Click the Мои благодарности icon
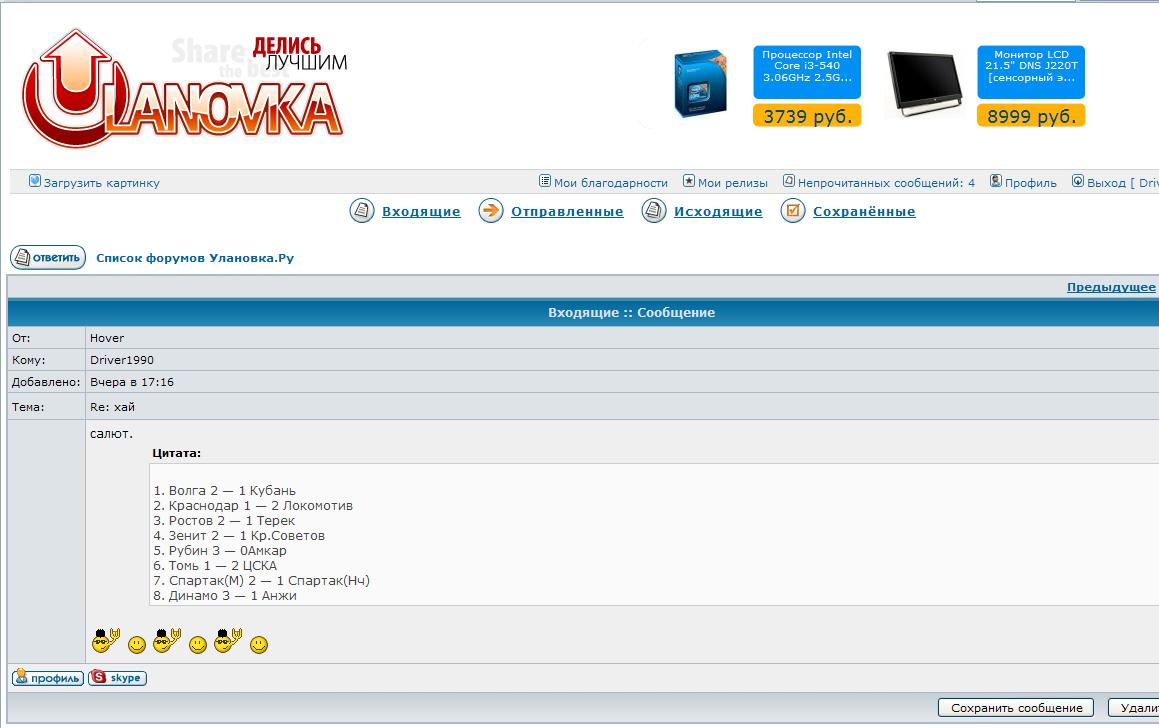The image size is (1159, 728). 544,181
